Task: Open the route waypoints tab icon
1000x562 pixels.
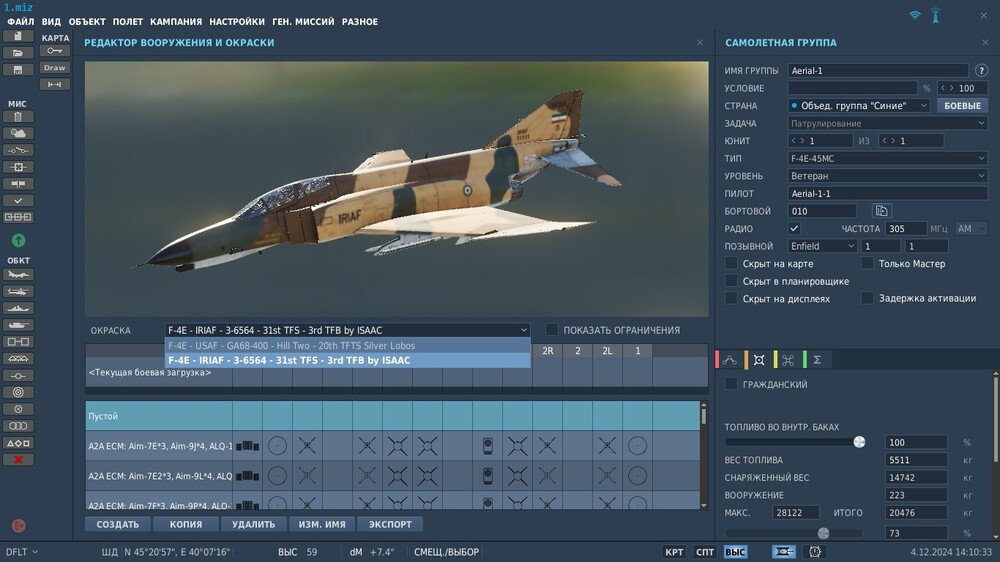Action: (730, 360)
